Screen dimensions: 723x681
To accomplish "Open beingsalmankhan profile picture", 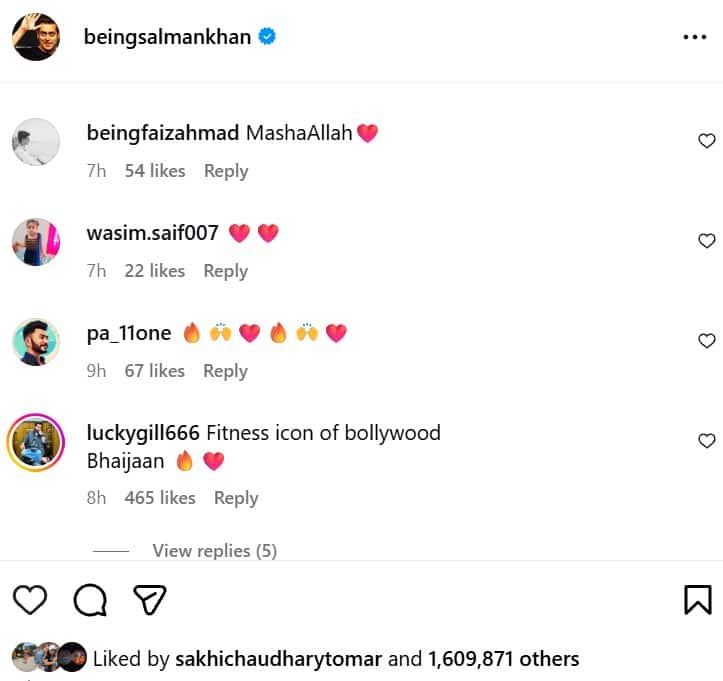I will pos(36,37).
